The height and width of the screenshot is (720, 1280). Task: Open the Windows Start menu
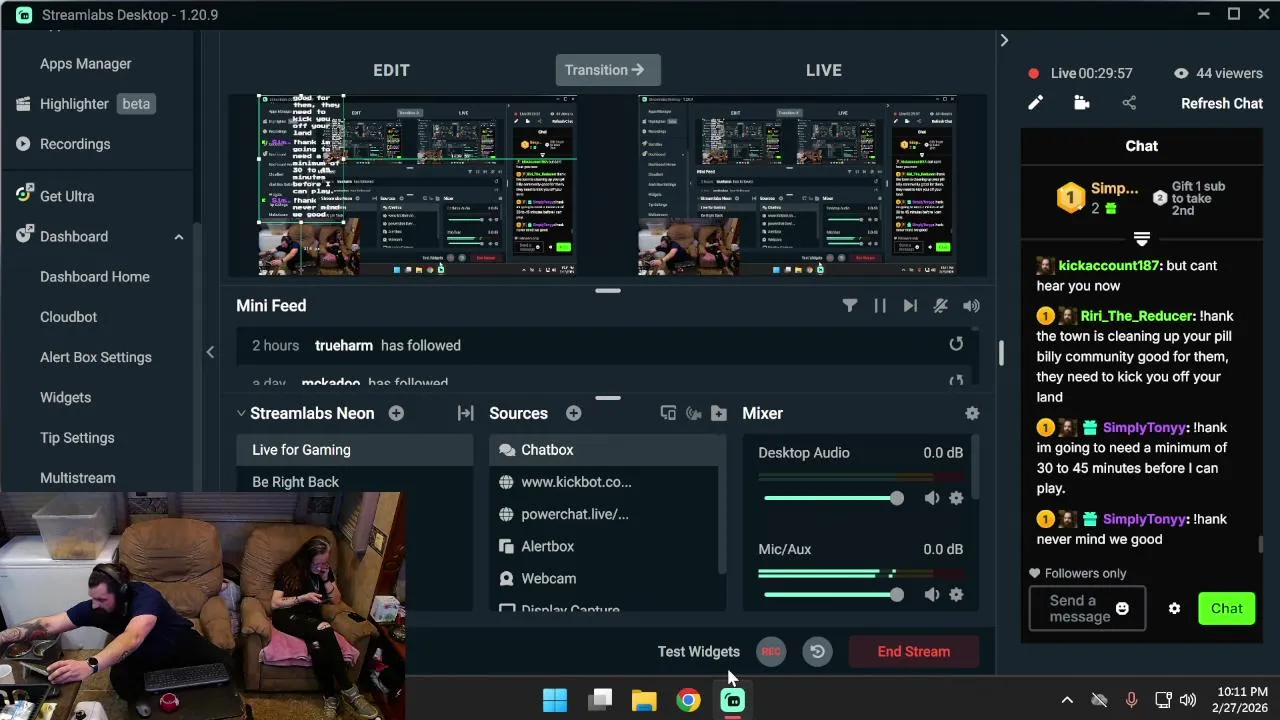click(x=555, y=700)
